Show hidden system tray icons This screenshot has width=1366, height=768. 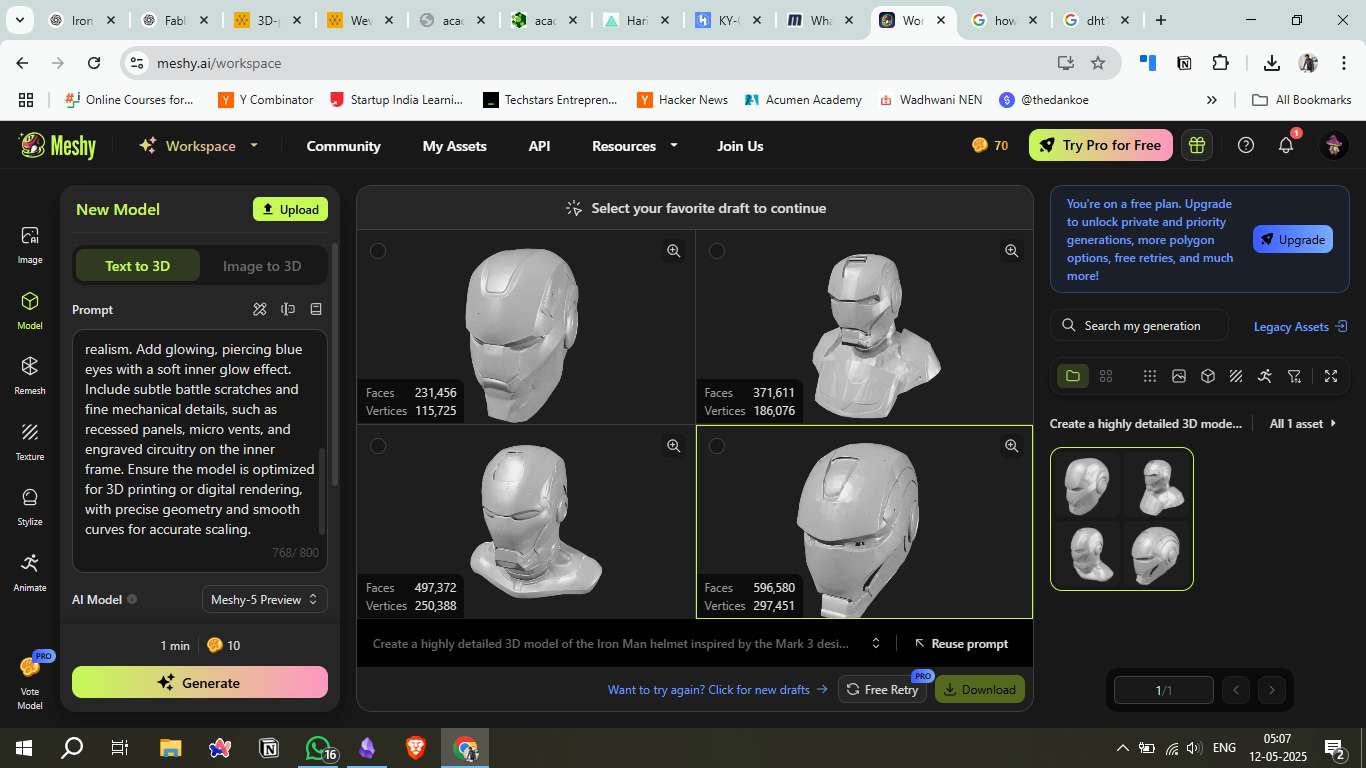(x=1122, y=748)
